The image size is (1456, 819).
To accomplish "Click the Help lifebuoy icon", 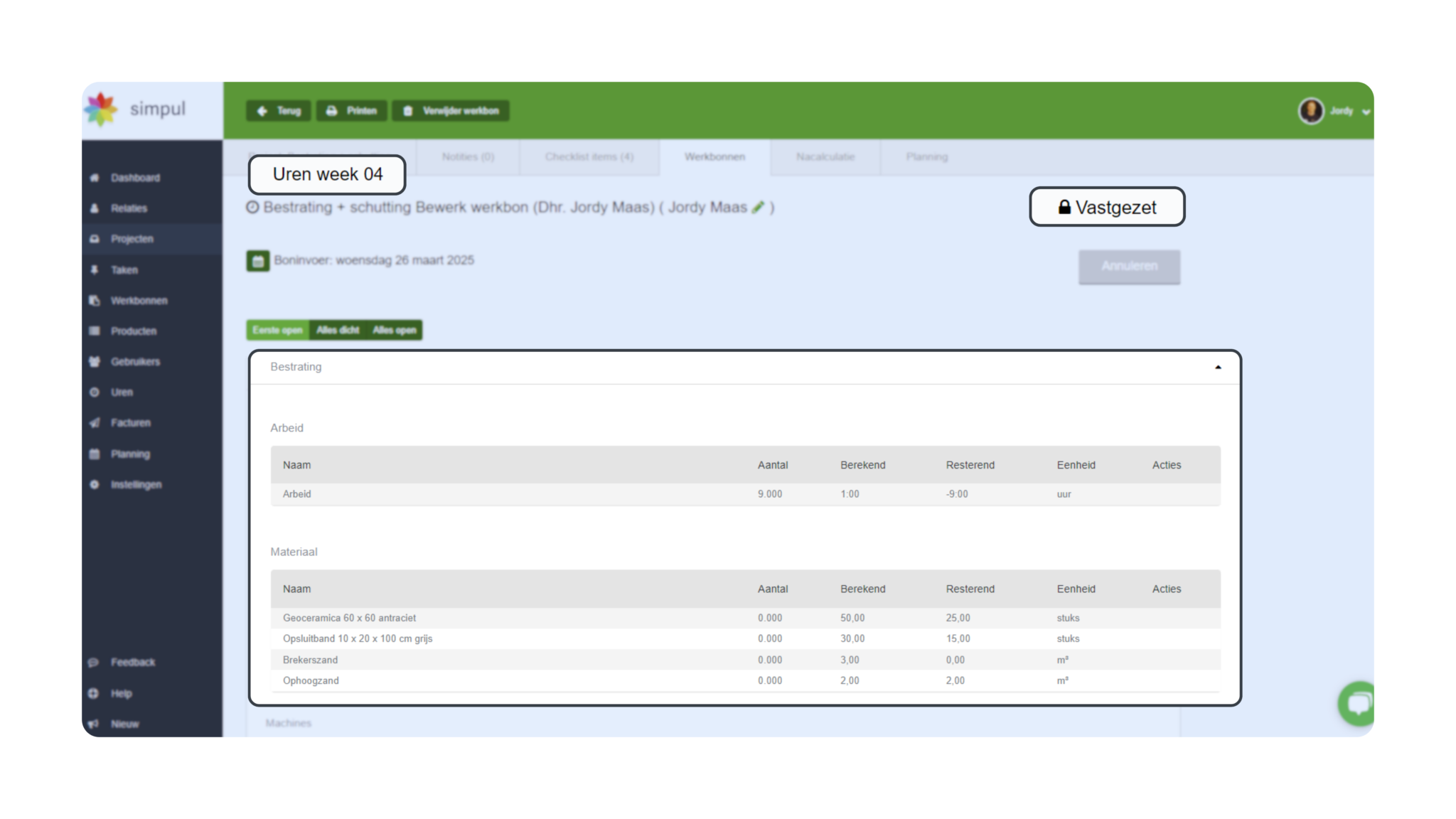I will click(x=93, y=693).
